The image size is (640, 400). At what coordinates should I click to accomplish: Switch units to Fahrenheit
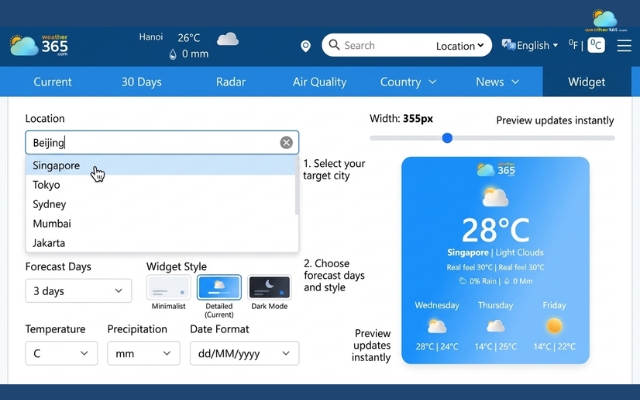pyautogui.click(x=573, y=45)
